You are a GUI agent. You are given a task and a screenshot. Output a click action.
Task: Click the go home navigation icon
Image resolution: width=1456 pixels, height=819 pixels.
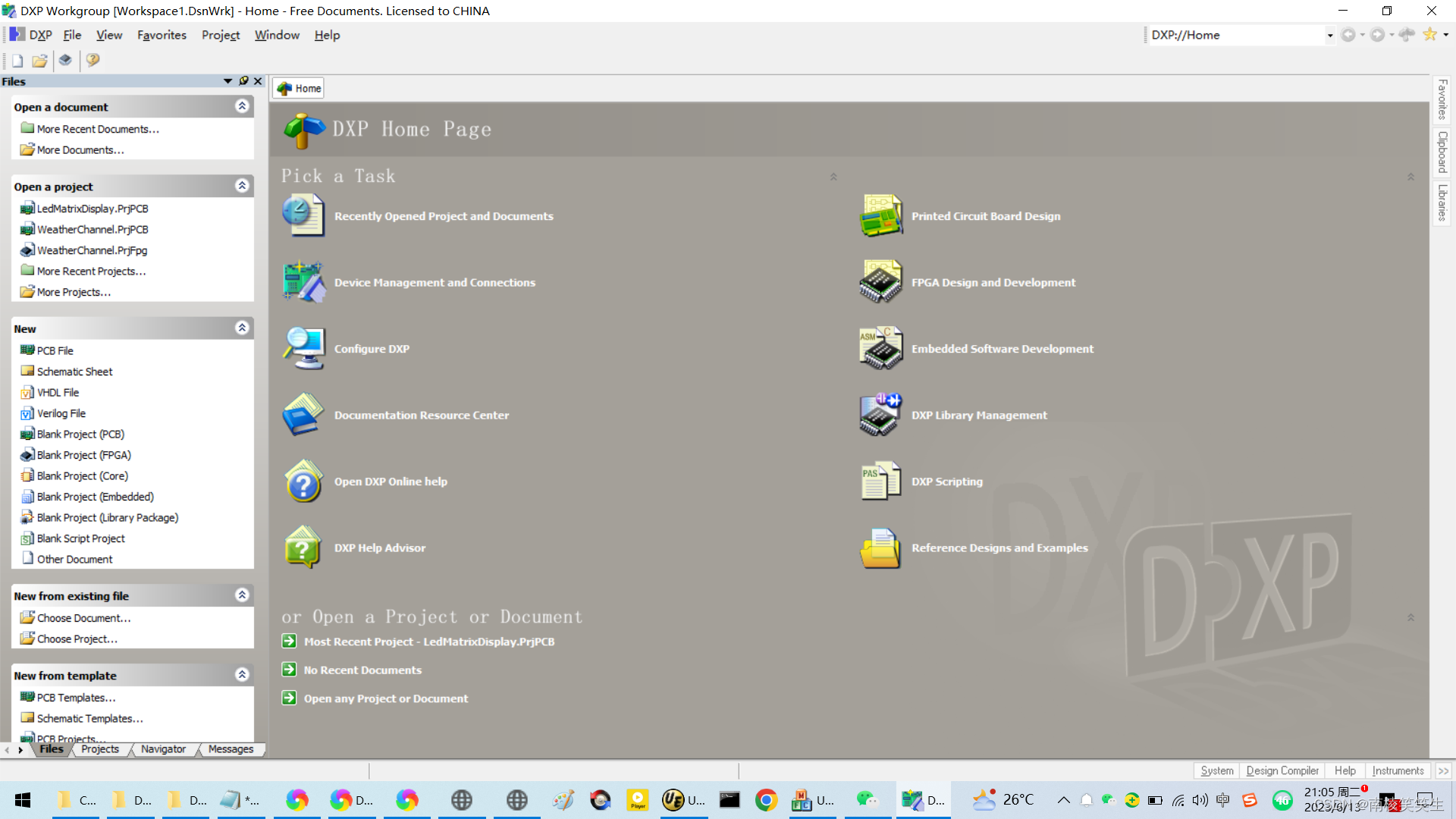point(1407,35)
